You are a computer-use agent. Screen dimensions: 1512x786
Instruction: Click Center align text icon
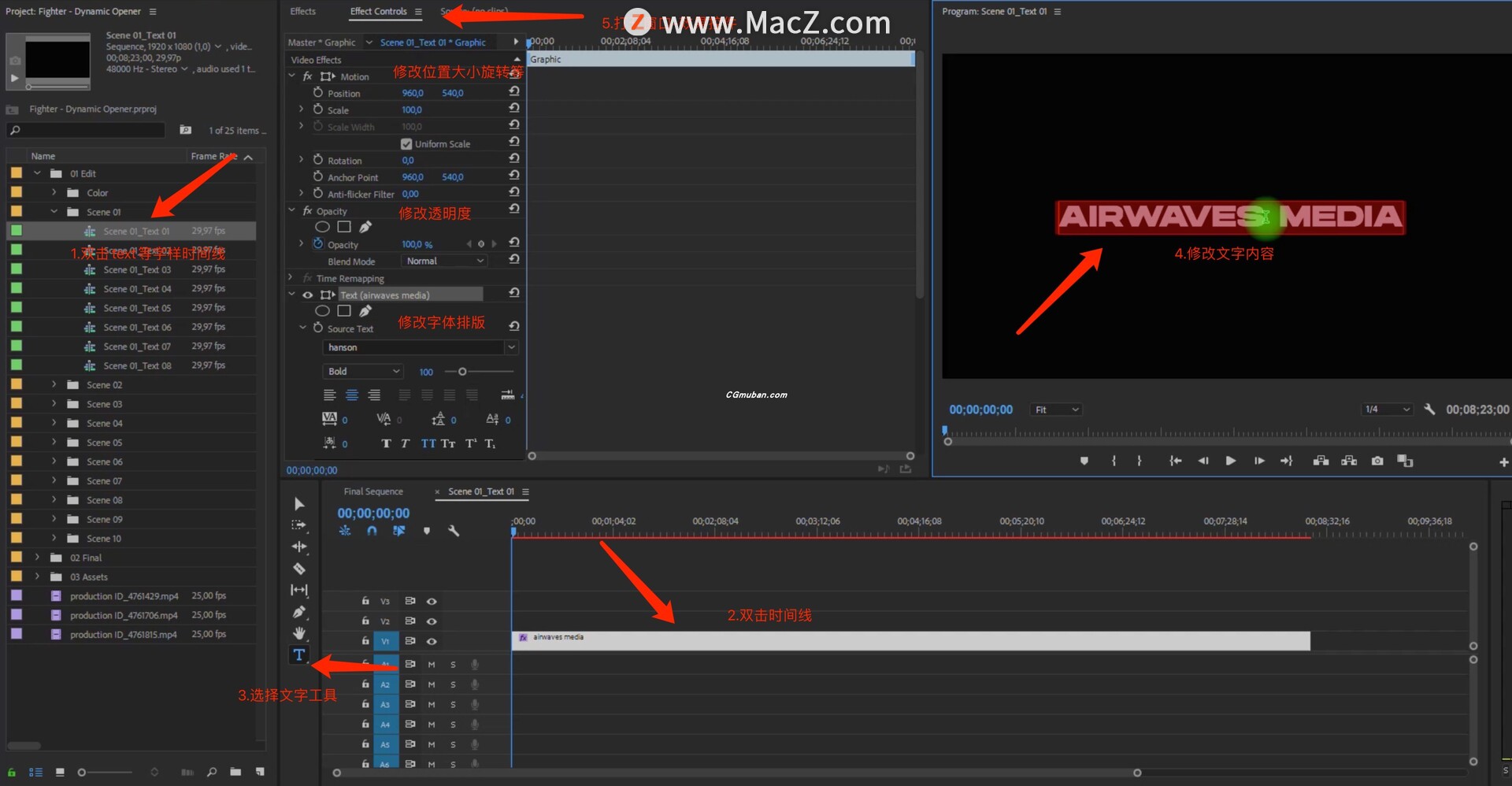(x=352, y=395)
